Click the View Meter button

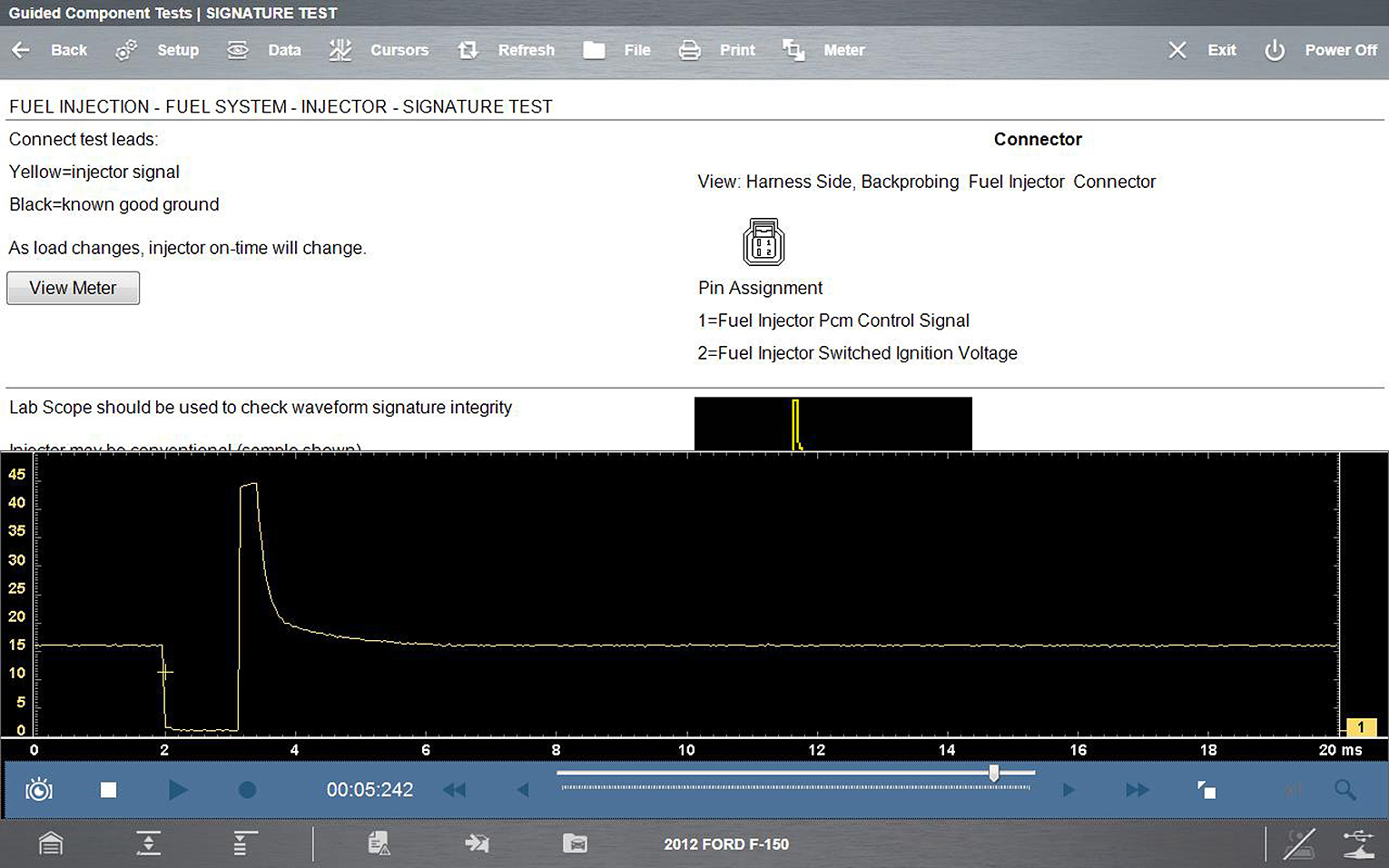[73, 288]
